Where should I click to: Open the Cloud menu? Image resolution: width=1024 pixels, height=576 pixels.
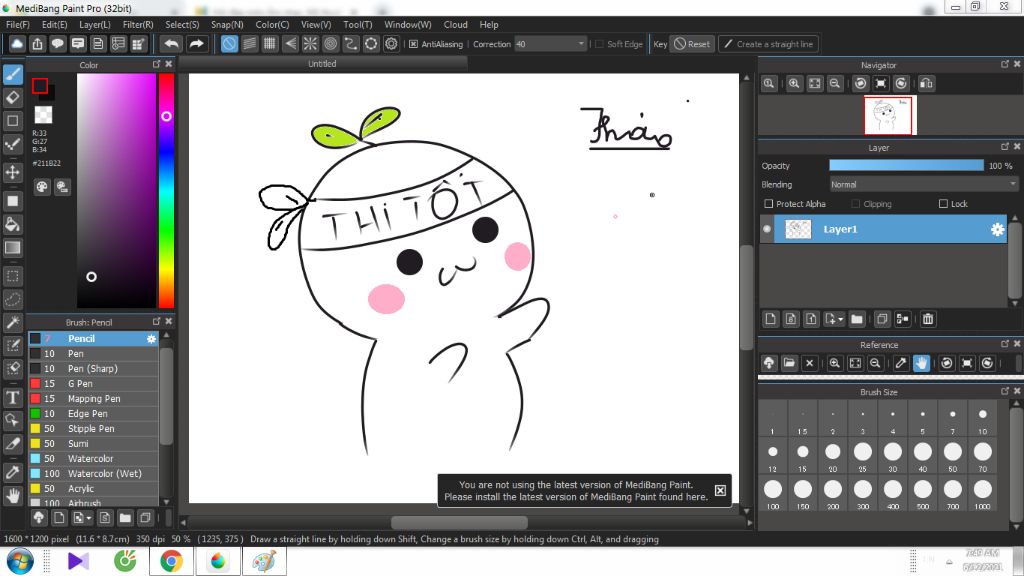tap(455, 25)
